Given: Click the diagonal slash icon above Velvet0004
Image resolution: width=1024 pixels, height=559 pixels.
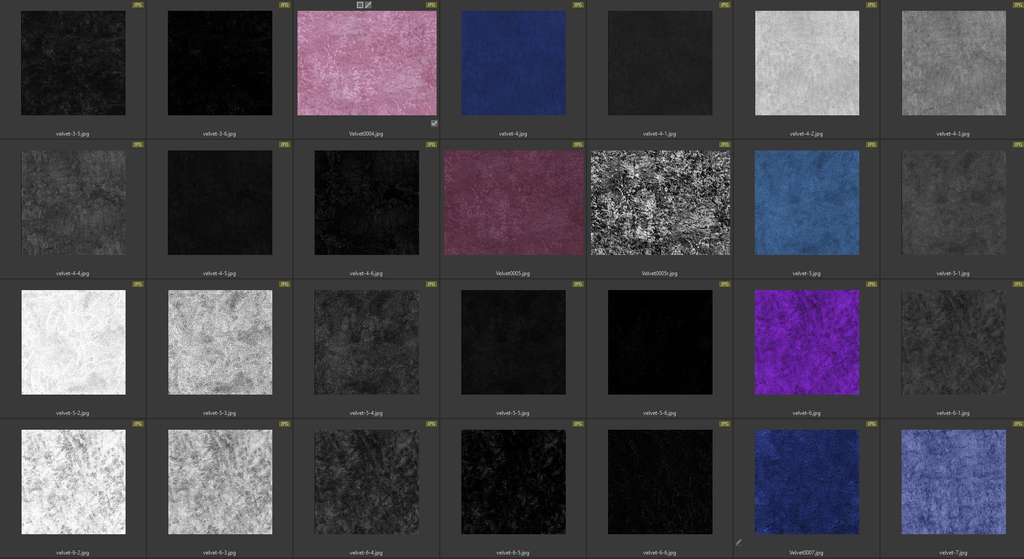Looking at the screenshot, I should coord(368,5).
